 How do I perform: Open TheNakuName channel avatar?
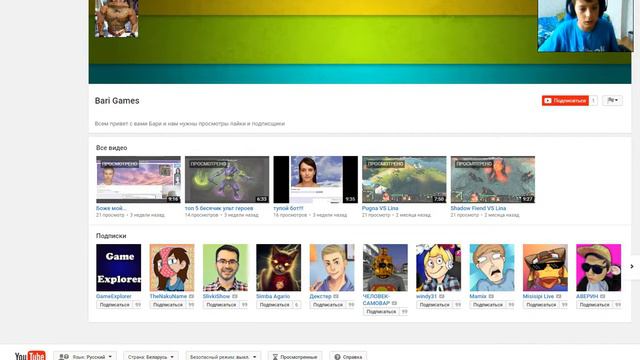[x=172, y=268]
